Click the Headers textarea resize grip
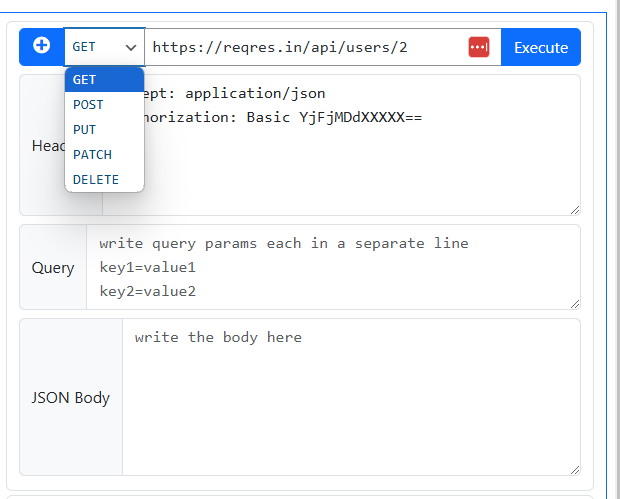This screenshot has height=499, width=620. coord(574,208)
